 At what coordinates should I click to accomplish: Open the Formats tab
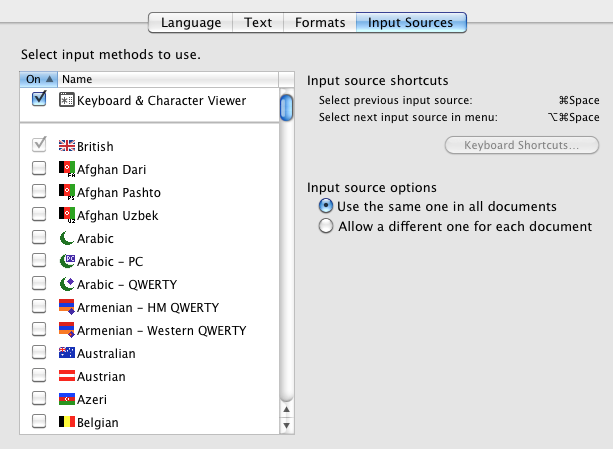pos(321,22)
